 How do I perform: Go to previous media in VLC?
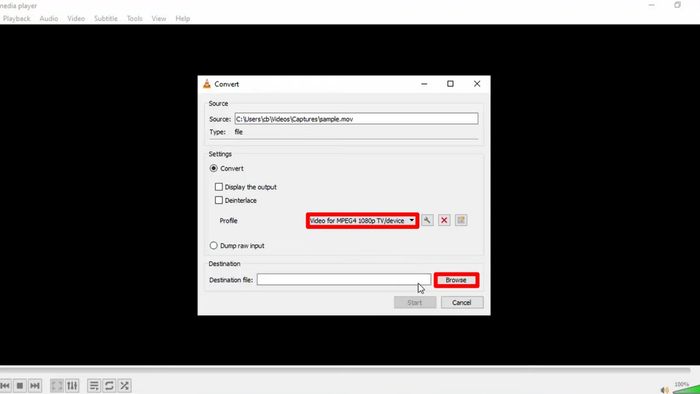click(x=5, y=385)
